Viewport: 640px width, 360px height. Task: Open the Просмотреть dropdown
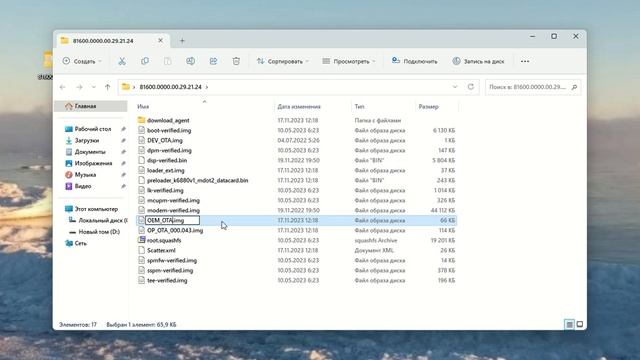click(349, 61)
